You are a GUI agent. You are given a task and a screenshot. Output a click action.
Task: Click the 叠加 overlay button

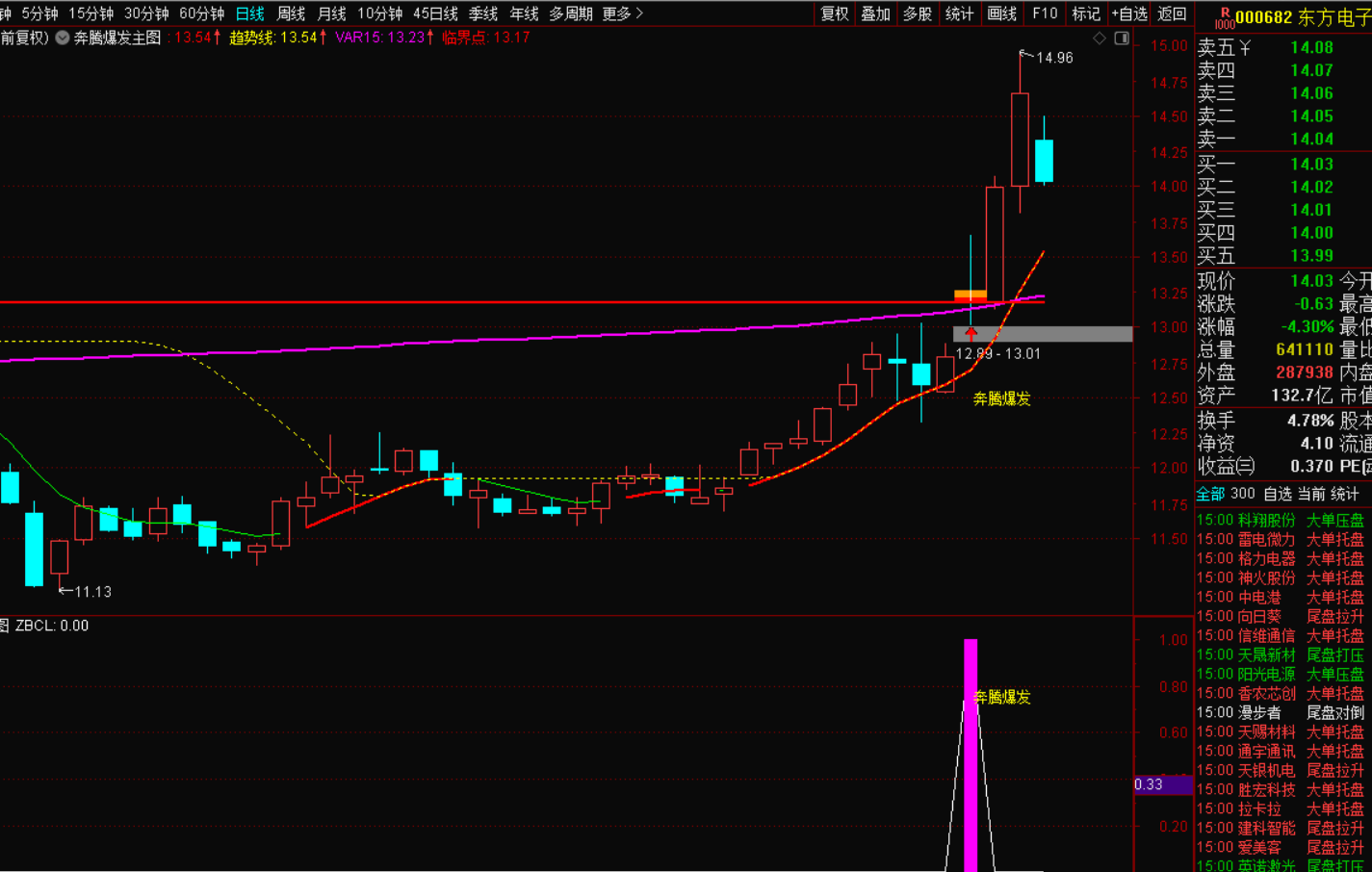click(x=875, y=13)
